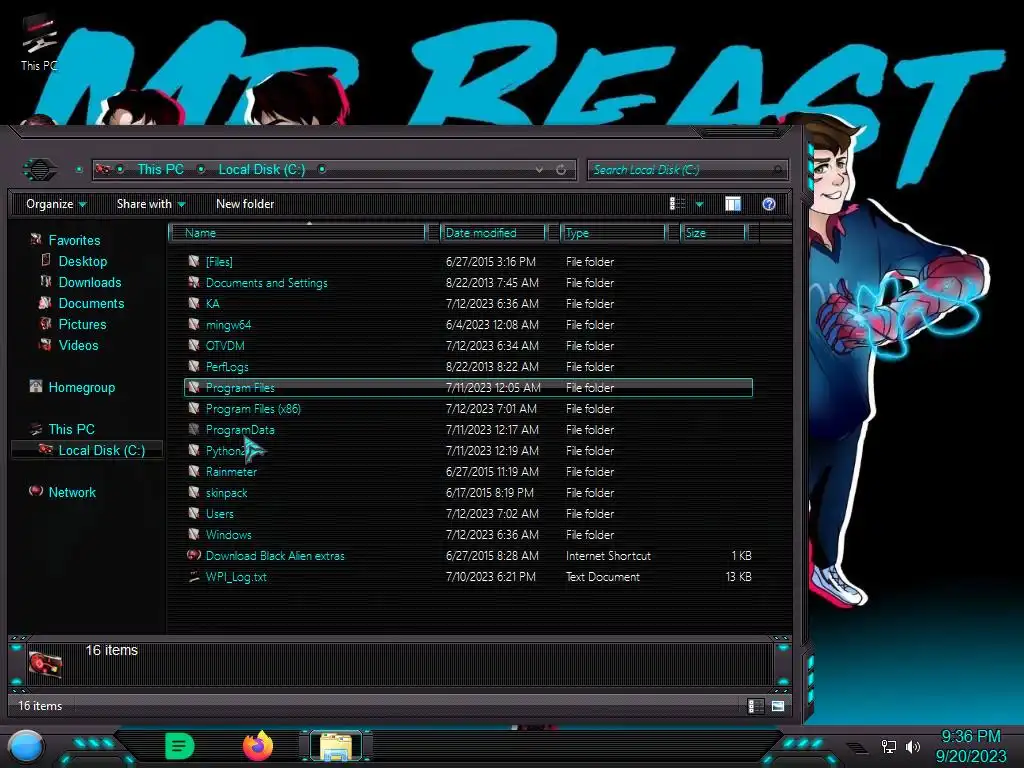The width and height of the screenshot is (1024, 768).
Task: Select Favorites in the navigation pane
Action: [74, 240]
